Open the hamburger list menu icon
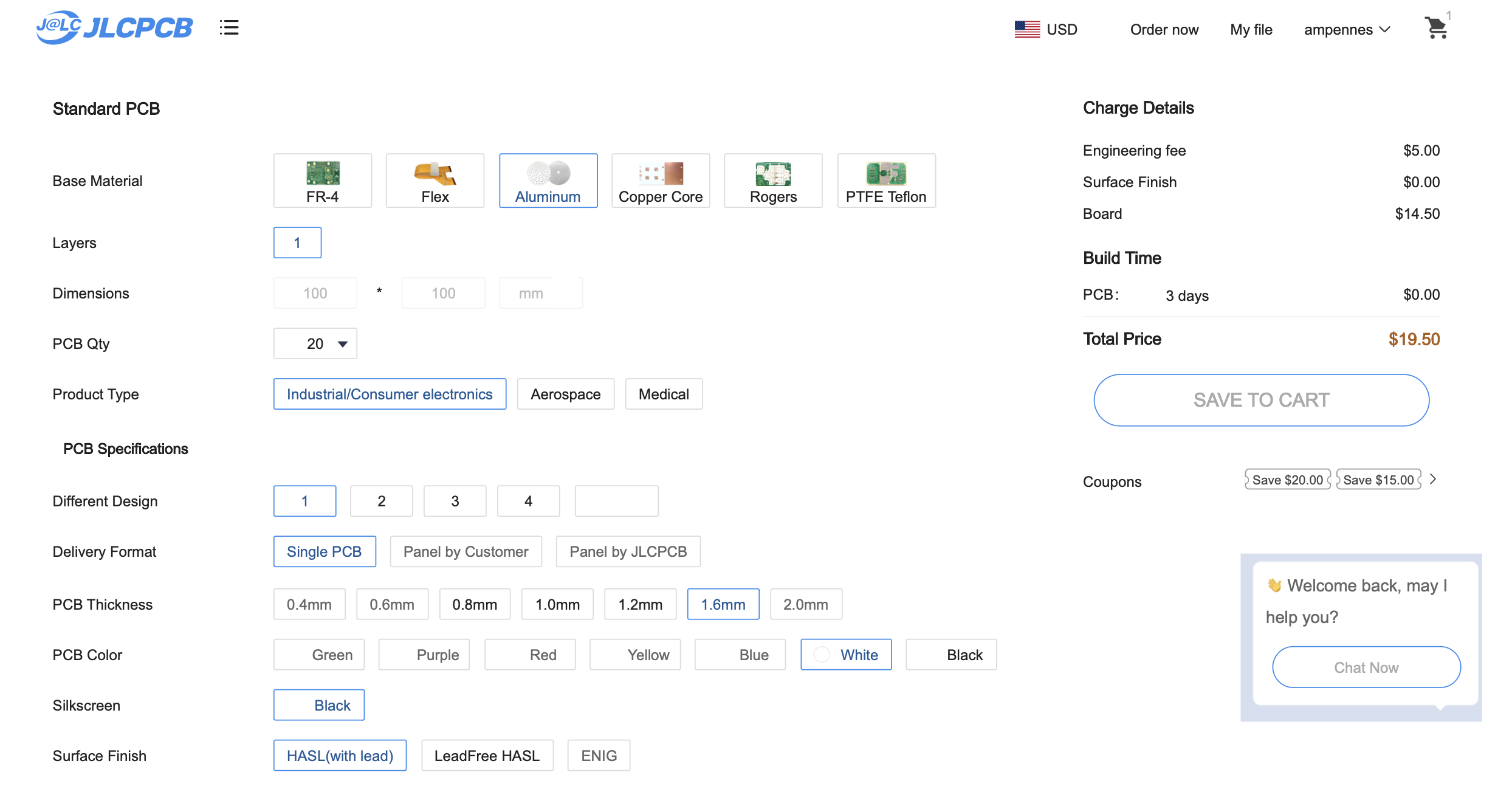 click(x=229, y=28)
